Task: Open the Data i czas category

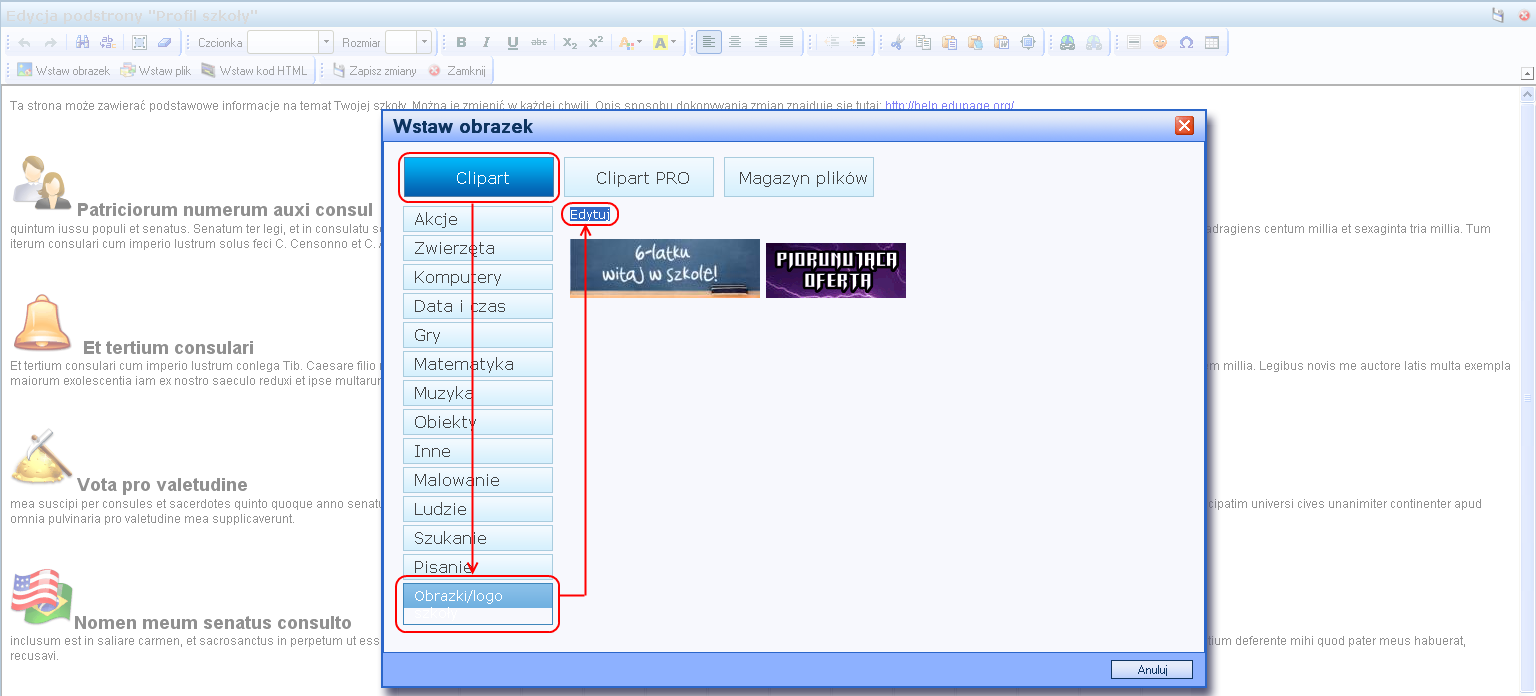Action: click(478, 306)
